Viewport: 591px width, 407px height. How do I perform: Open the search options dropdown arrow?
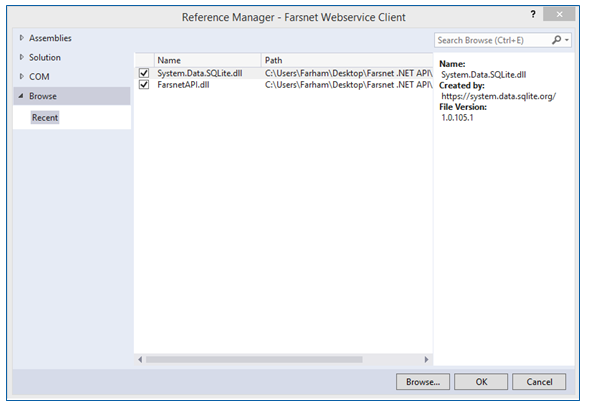click(x=567, y=40)
